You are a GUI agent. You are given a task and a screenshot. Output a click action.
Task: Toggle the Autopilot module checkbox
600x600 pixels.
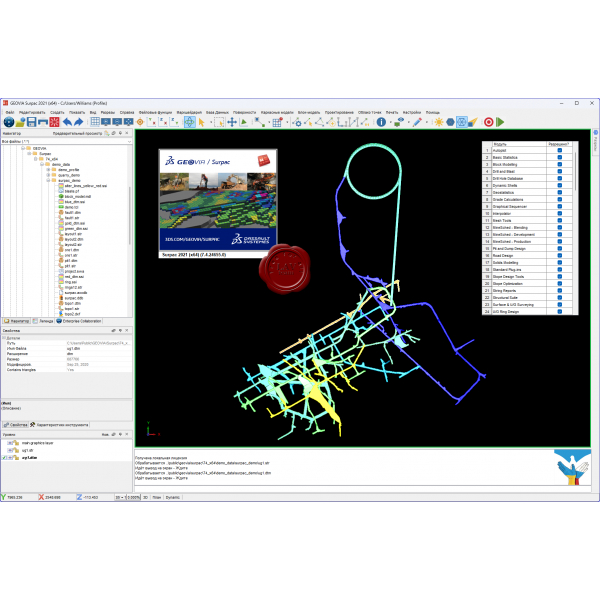point(559,150)
